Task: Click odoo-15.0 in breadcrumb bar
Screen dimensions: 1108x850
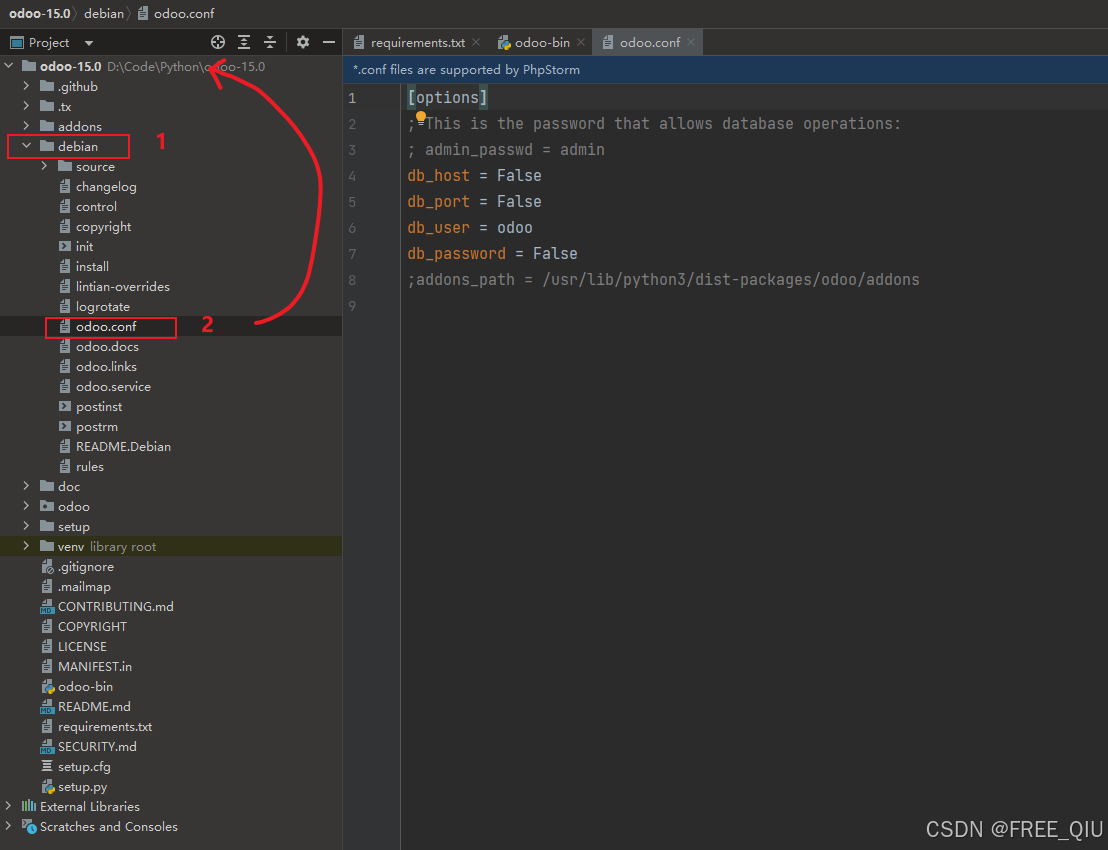Action: [x=40, y=13]
